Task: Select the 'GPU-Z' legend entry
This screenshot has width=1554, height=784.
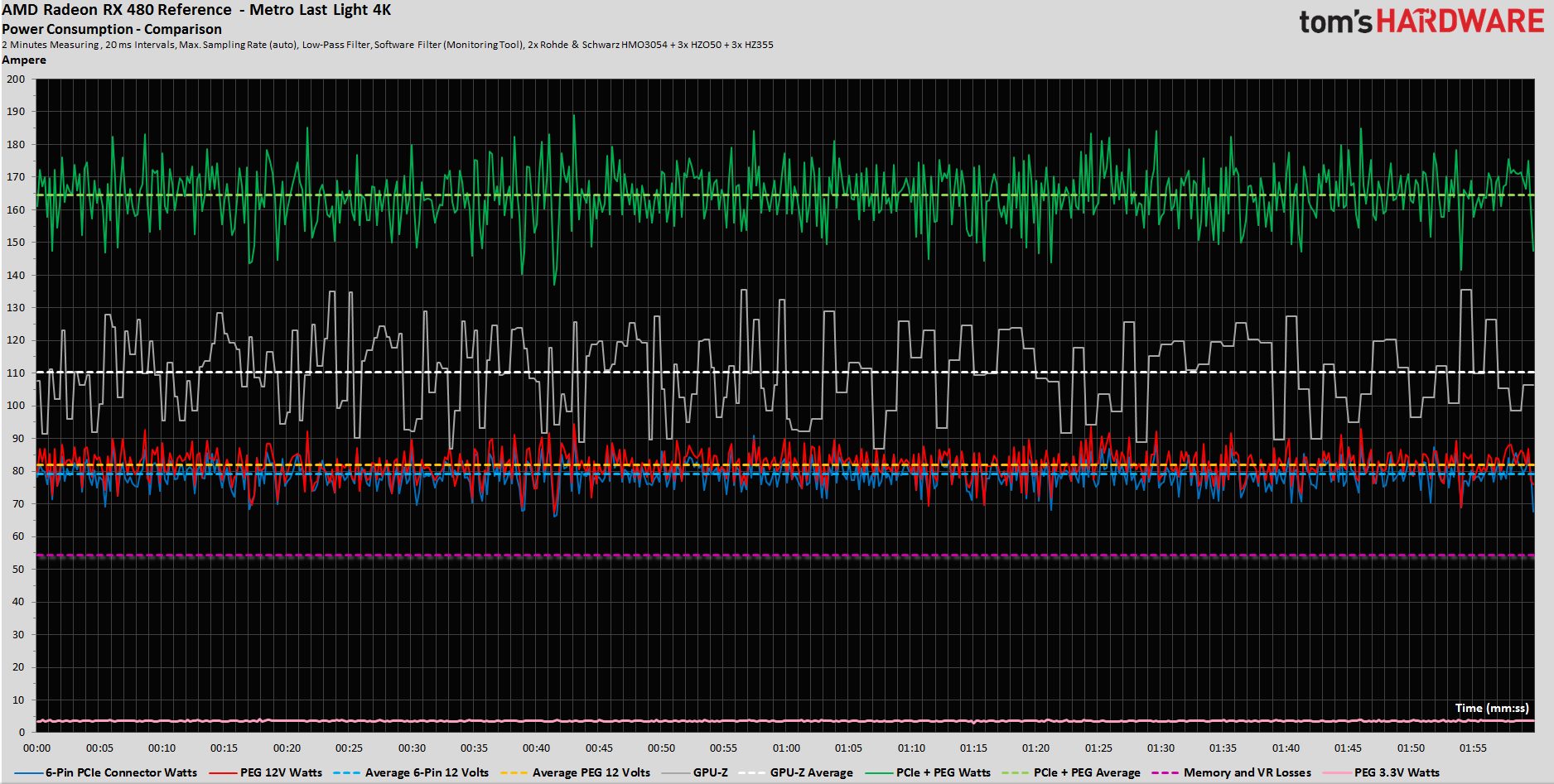Action: (x=711, y=772)
